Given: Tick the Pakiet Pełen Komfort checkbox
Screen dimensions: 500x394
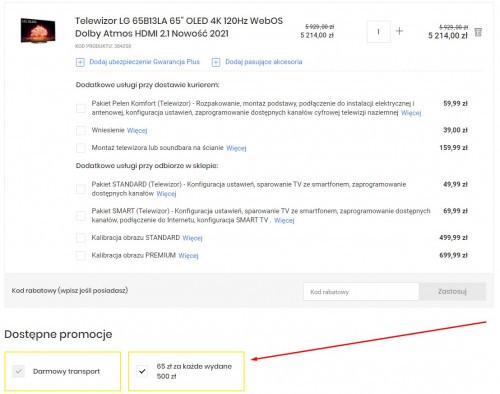Looking at the screenshot, I should tap(81, 108).
